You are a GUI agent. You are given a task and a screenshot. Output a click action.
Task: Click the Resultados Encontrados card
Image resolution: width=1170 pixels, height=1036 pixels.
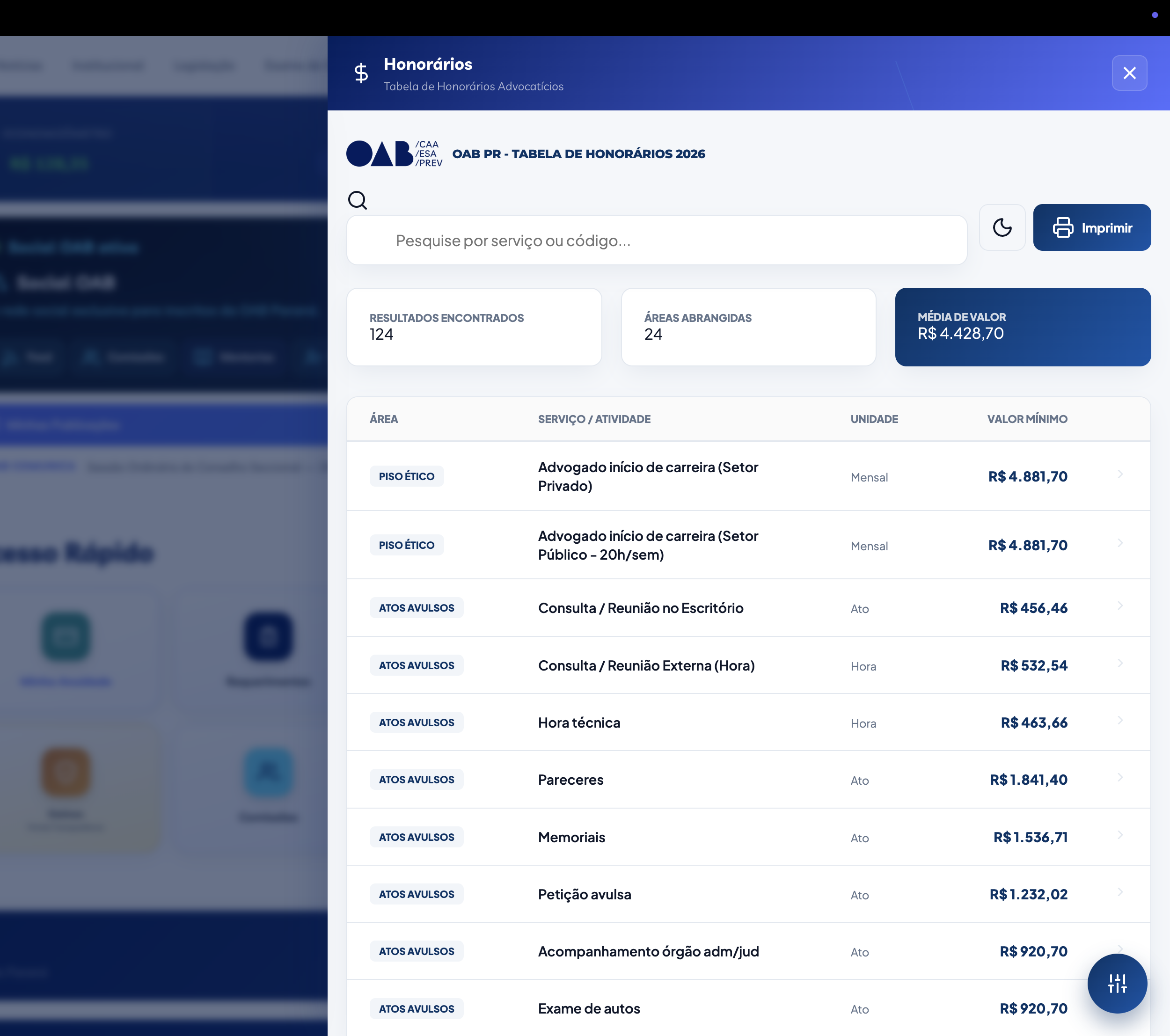coord(474,327)
